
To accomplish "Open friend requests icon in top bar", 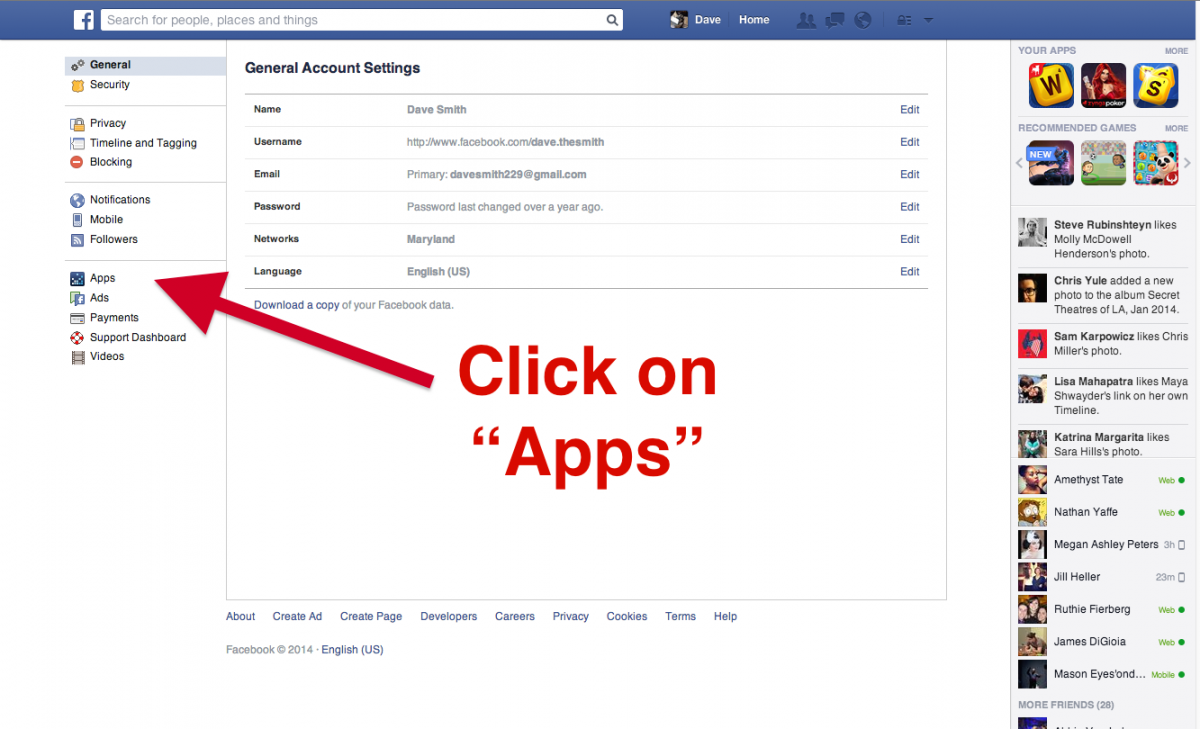I will coord(806,20).
